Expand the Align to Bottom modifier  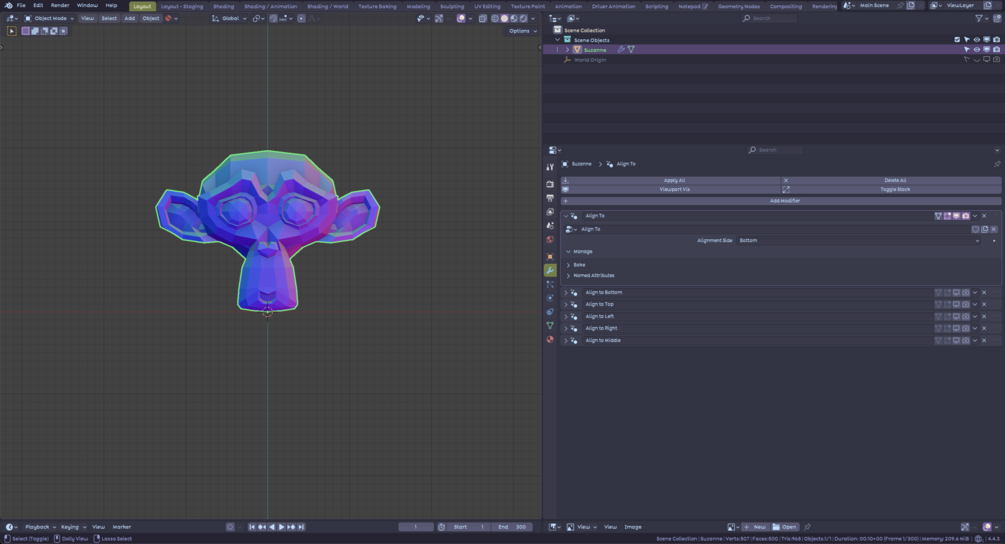coord(566,292)
